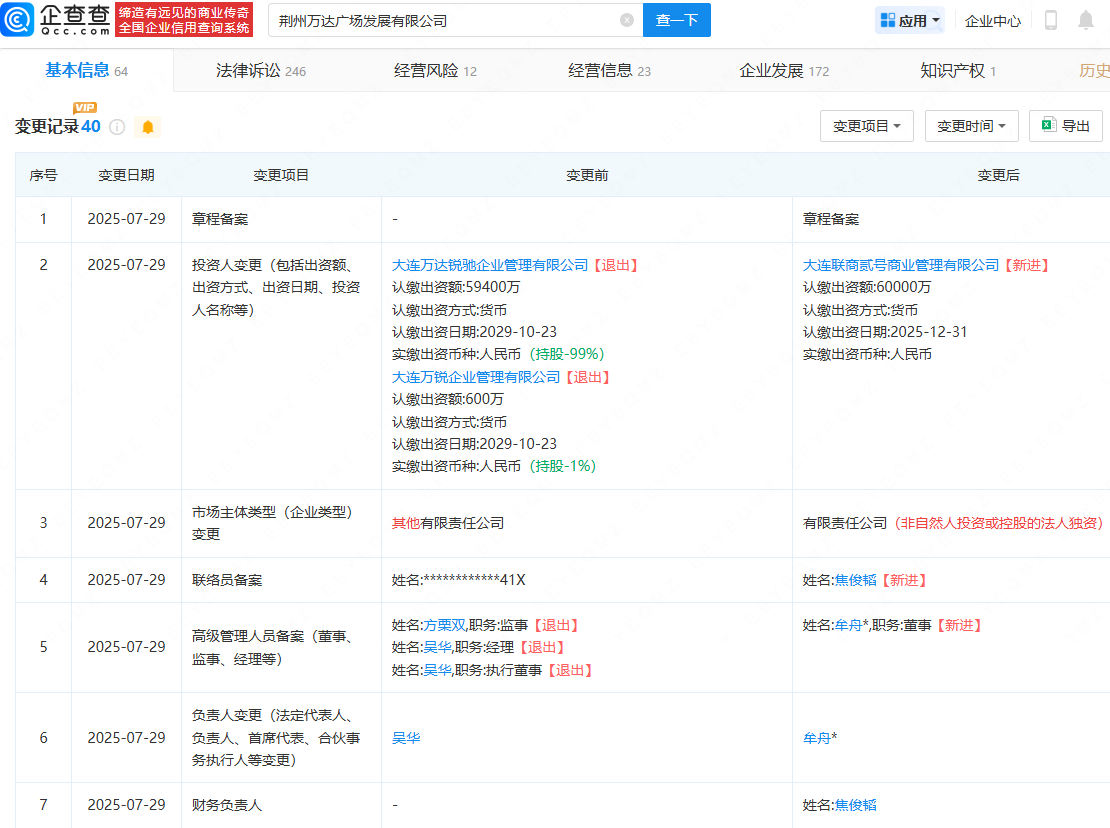The height and width of the screenshot is (828, 1110).
Task: Open 企业中心 link
Action: pos(992,21)
